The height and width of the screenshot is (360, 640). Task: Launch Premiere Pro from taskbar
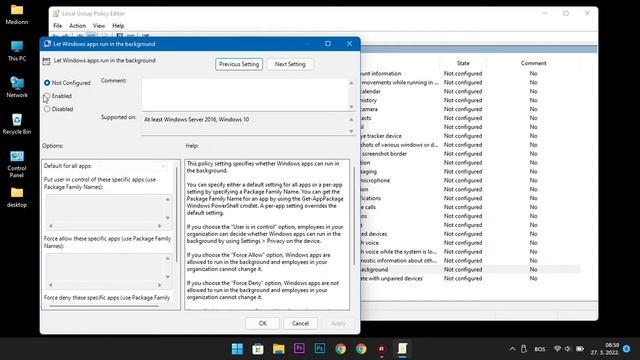pyautogui.click(x=299, y=349)
